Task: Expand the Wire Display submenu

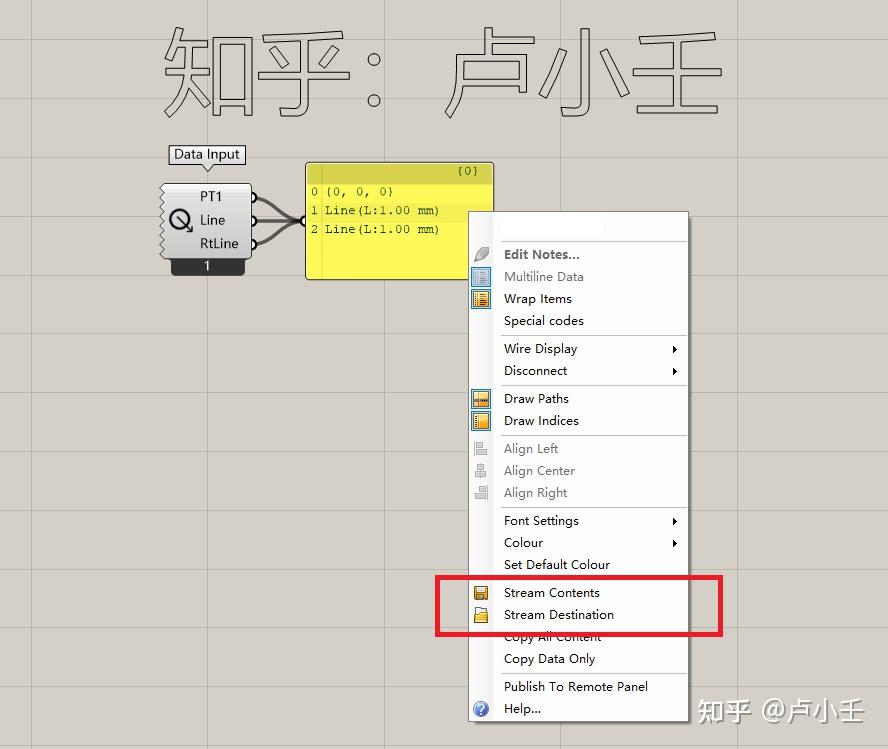Action: [x=540, y=348]
